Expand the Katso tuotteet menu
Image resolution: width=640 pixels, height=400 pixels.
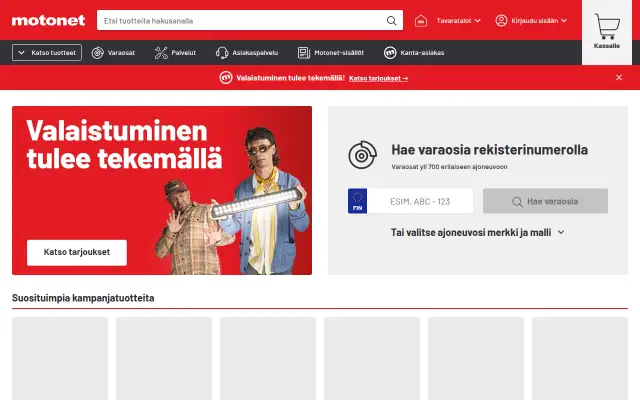[47, 53]
